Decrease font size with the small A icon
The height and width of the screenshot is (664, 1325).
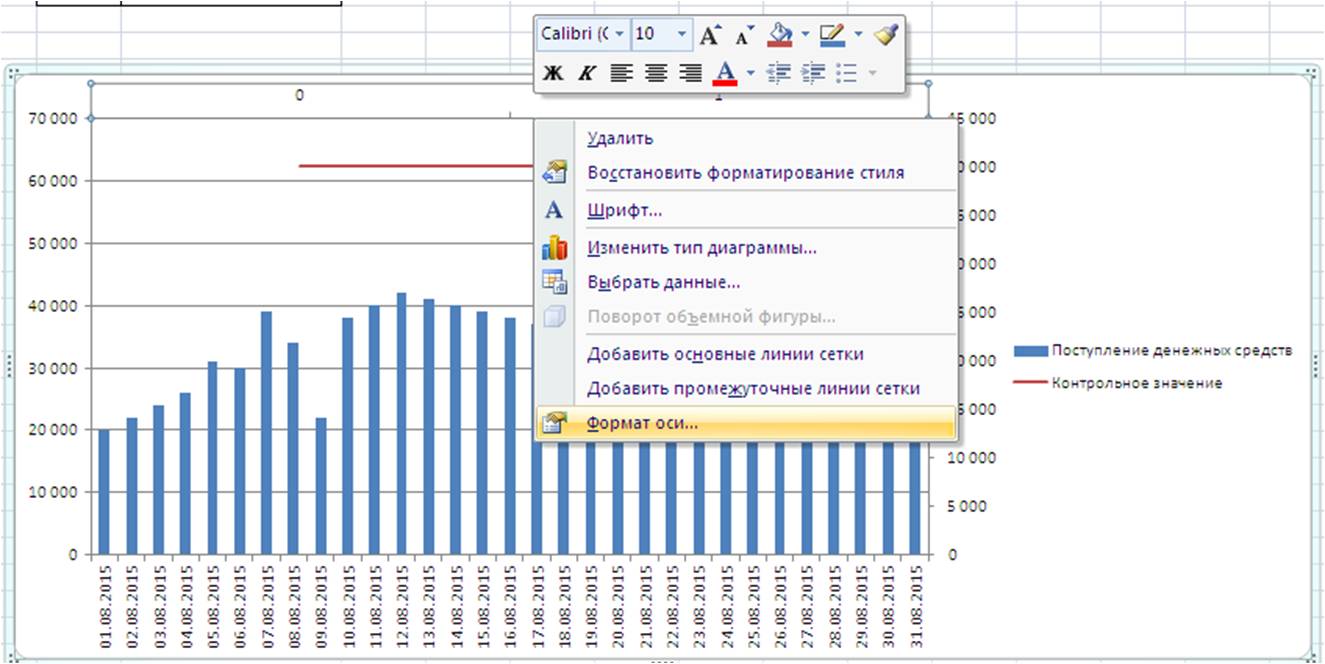[x=744, y=35]
